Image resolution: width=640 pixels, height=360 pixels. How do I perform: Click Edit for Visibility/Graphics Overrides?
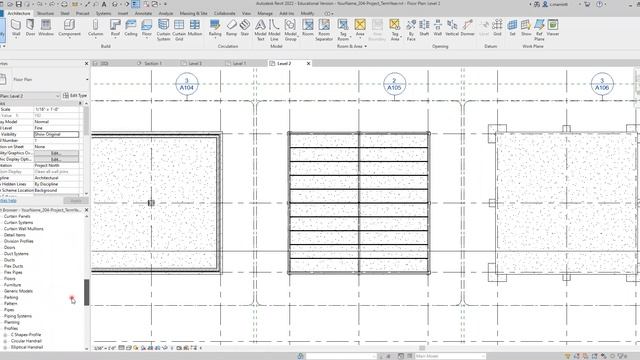click(56, 153)
